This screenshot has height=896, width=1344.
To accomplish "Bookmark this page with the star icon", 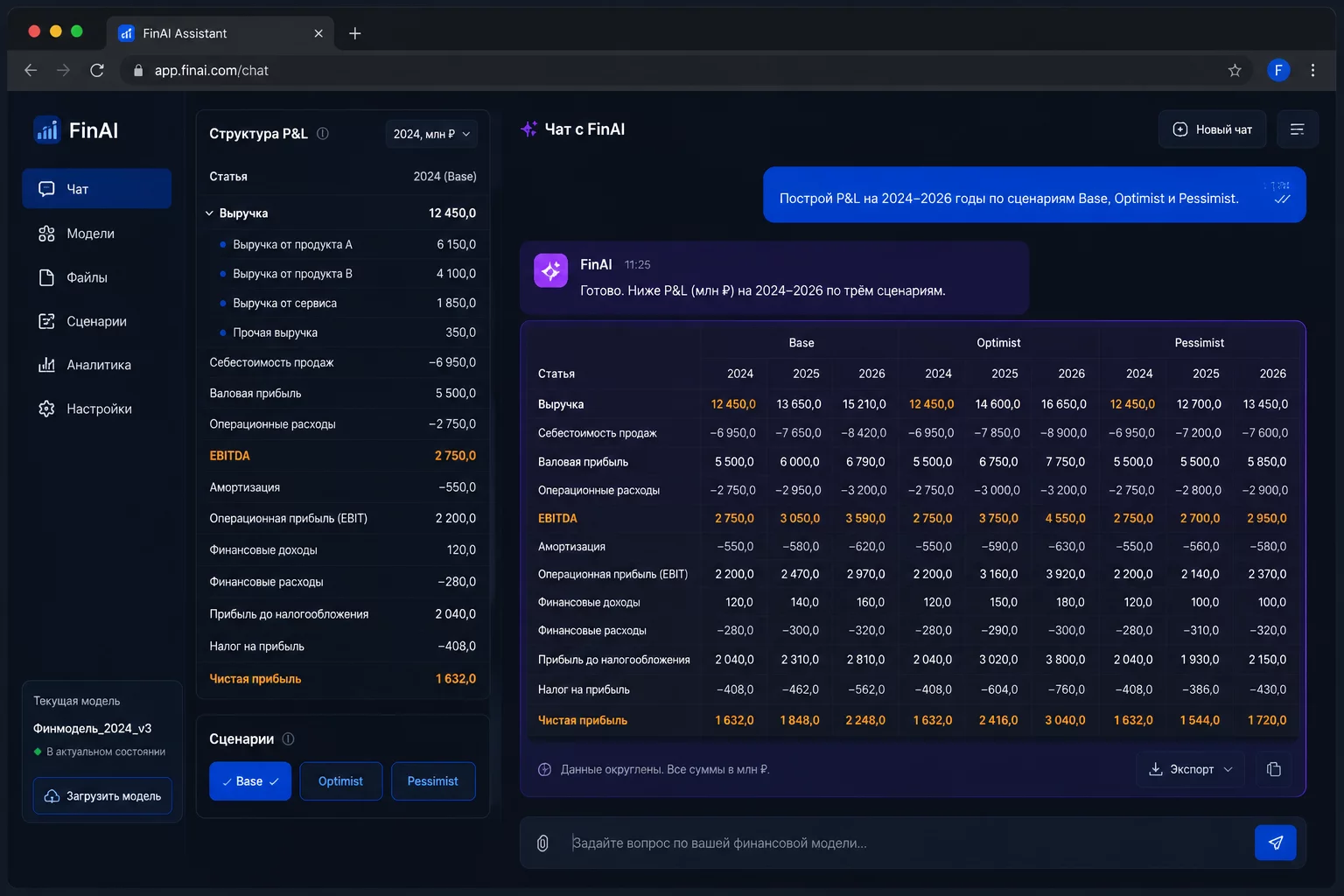I will click(x=1235, y=70).
